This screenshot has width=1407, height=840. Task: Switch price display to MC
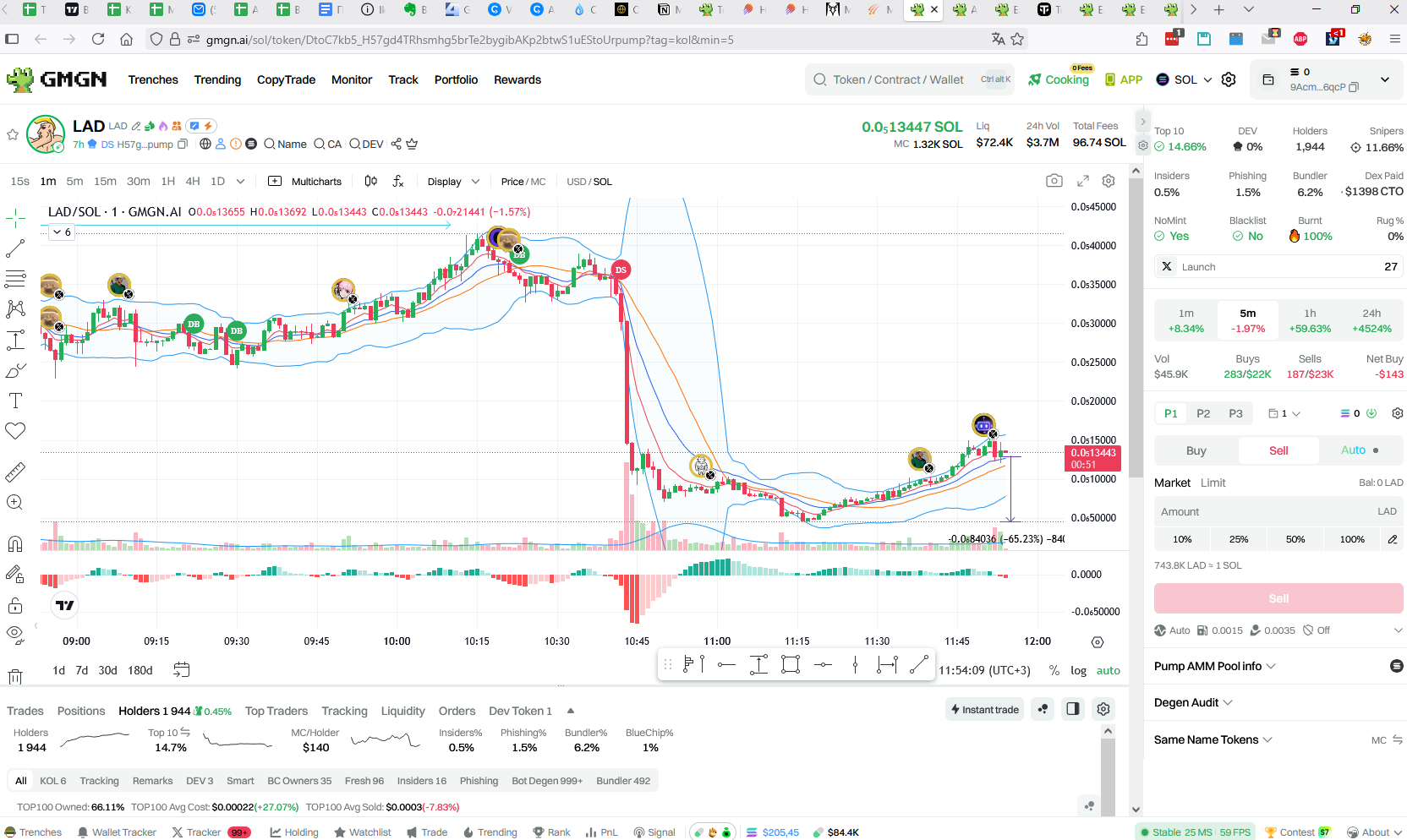coord(538,182)
